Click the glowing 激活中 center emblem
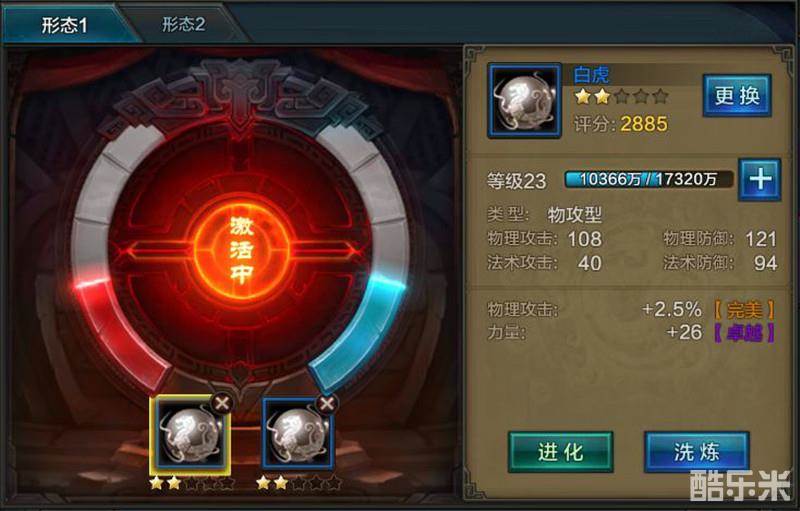 tap(242, 250)
